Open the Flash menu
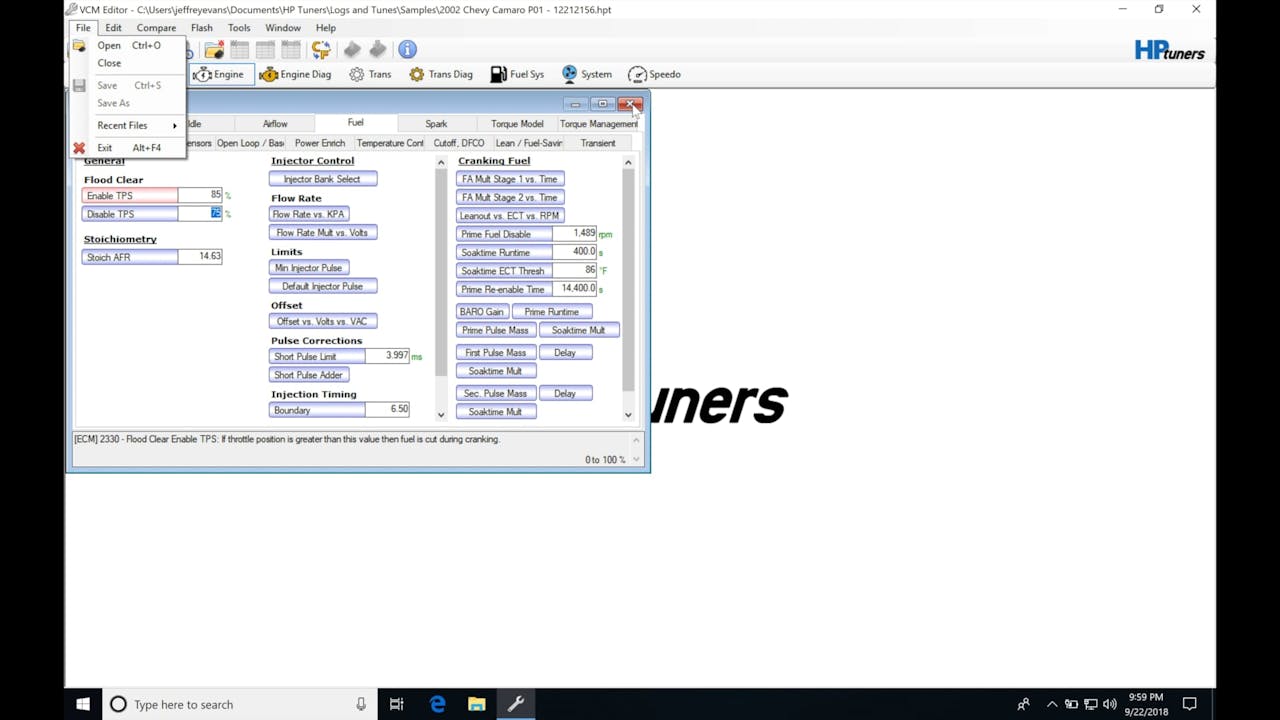 [x=202, y=27]
